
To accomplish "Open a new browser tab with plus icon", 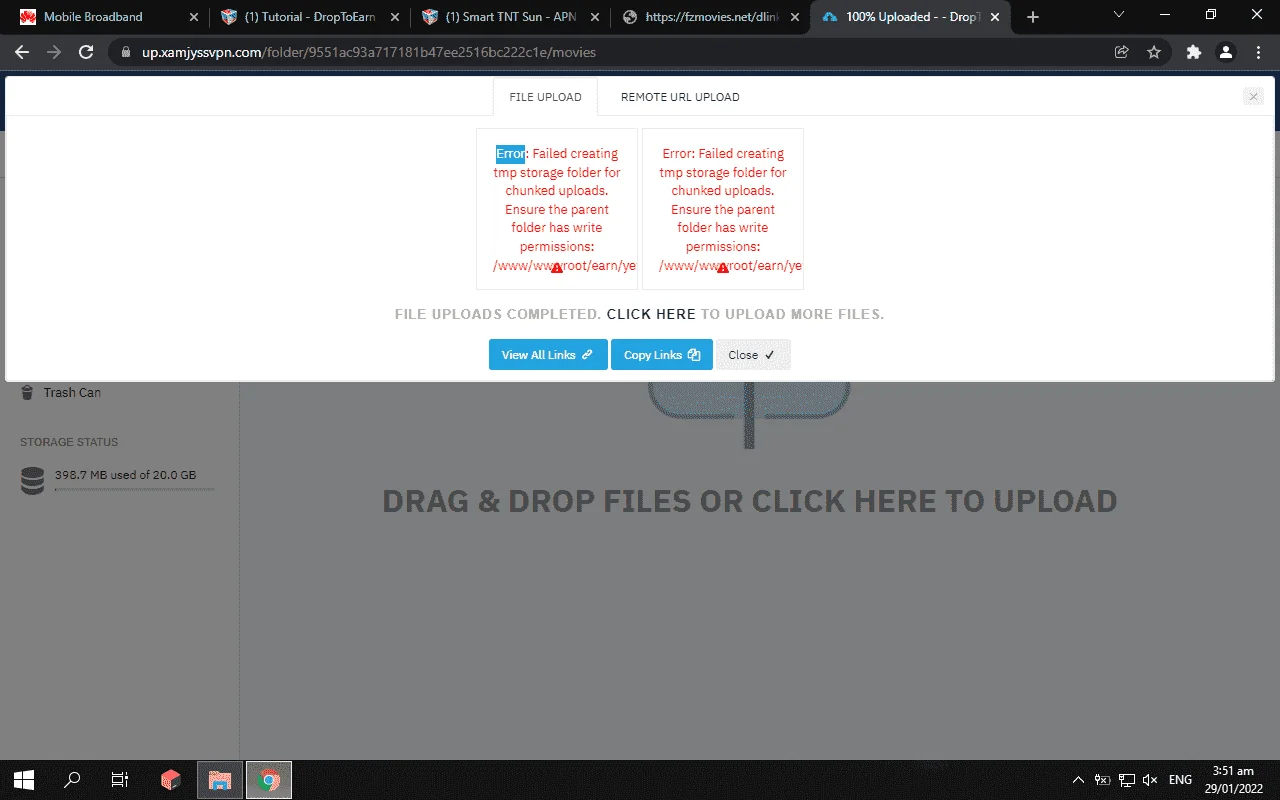I will coord(1033,17).
